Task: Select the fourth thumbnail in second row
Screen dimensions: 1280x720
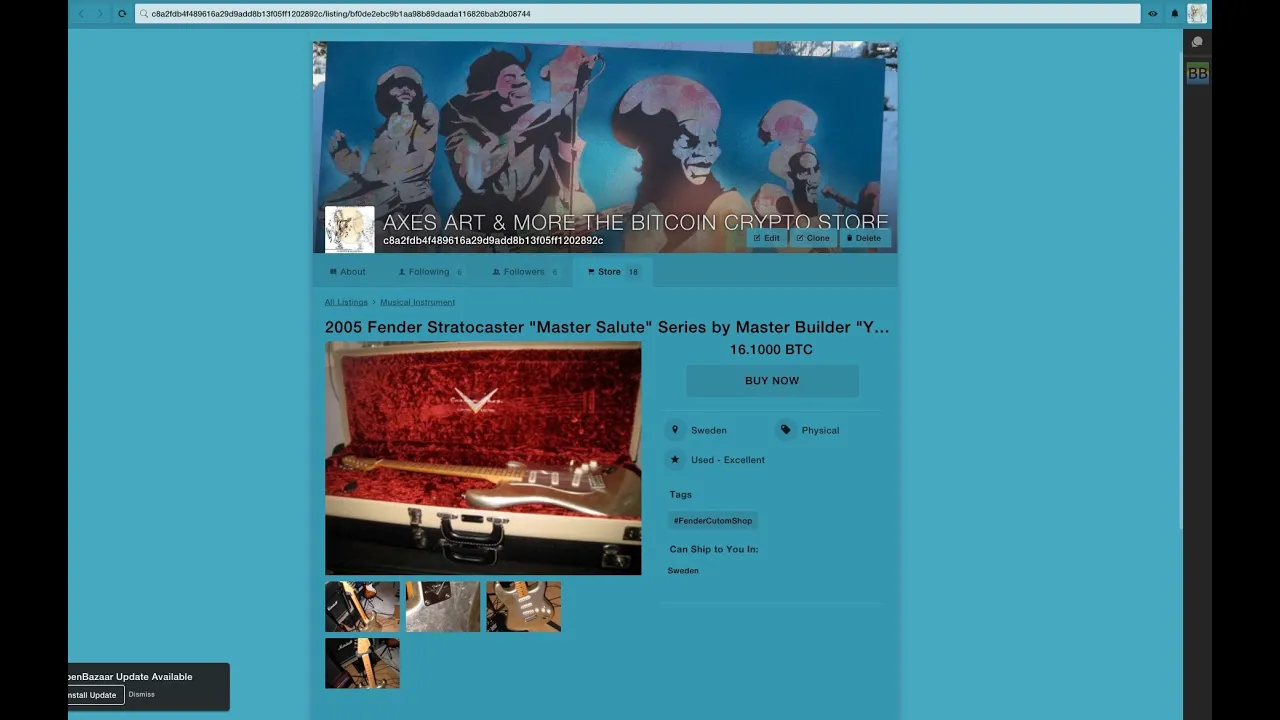Action: [362, 663]
